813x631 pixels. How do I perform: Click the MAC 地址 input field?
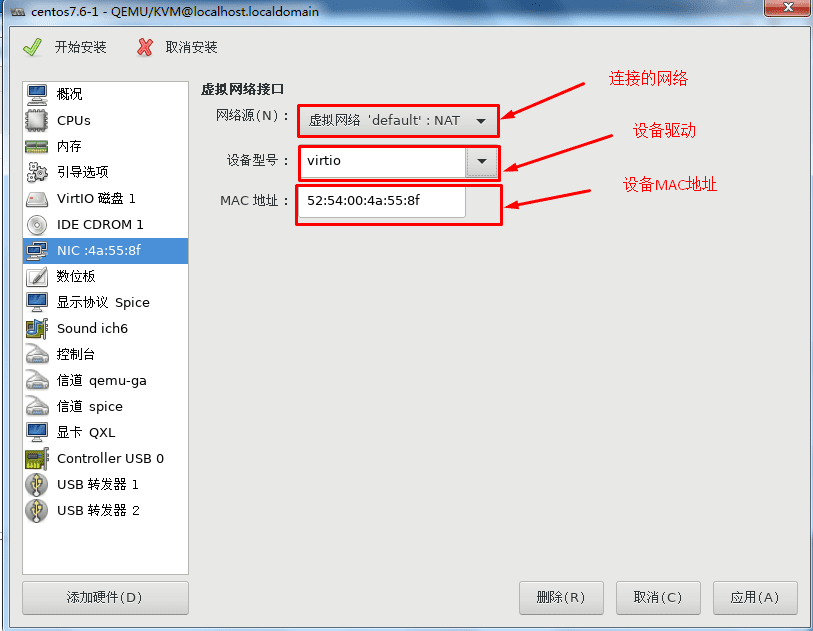[x=382, y=201]
